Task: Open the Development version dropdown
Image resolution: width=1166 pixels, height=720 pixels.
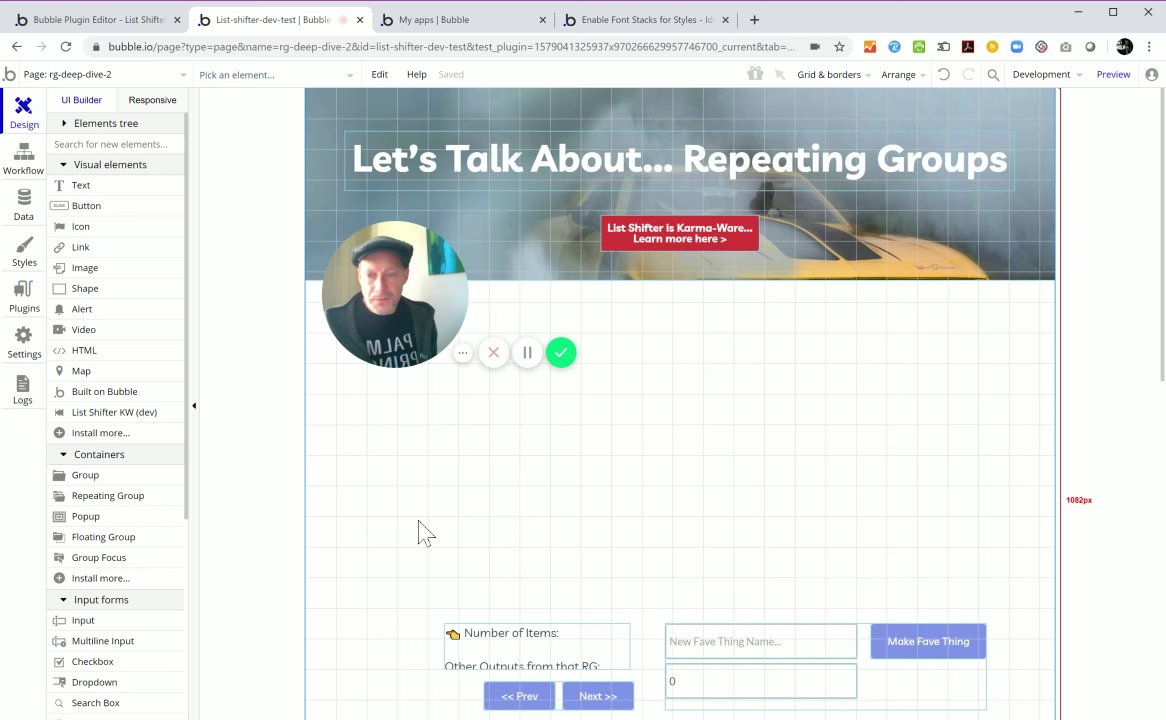Action: tap(1047, 74)
